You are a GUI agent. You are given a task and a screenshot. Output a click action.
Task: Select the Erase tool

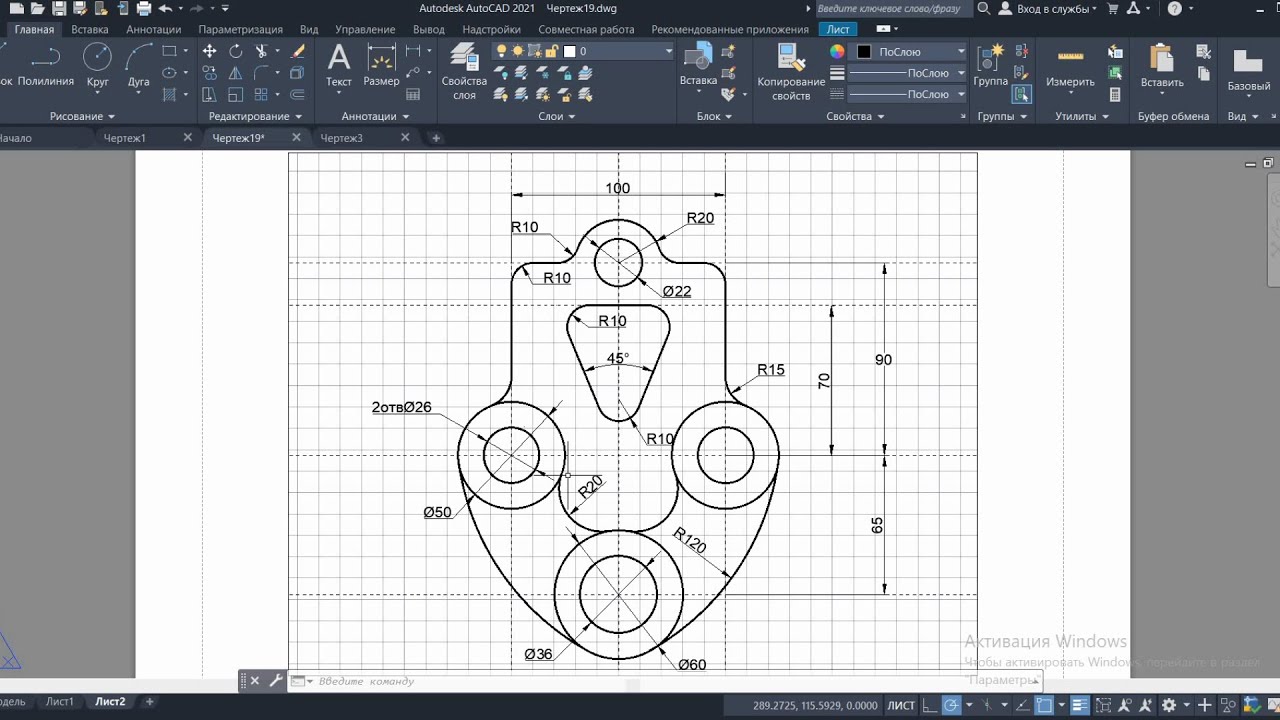tap(297, 51)
